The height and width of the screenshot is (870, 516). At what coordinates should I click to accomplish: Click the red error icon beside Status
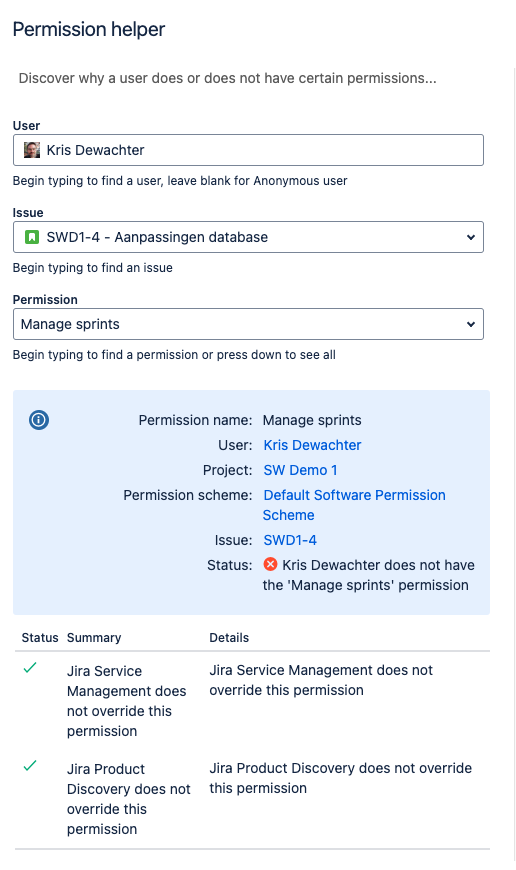pos(270,565)
